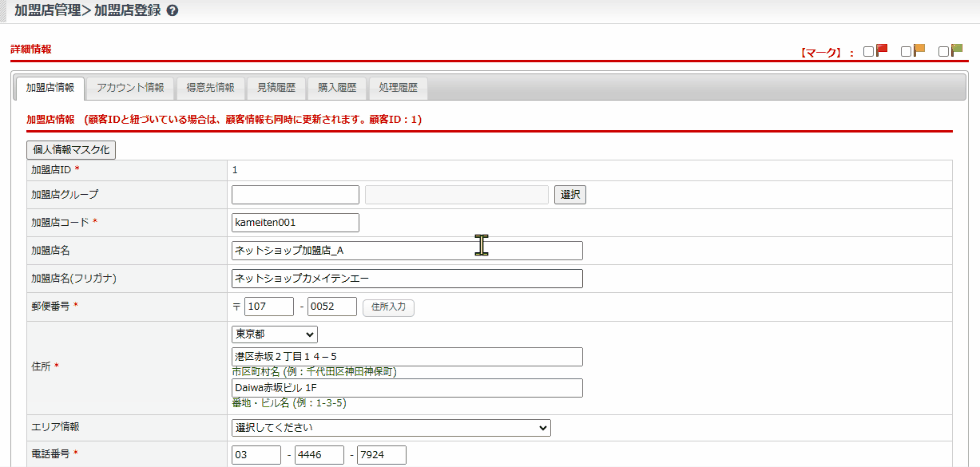The width and height of the screenshot is (980, 467).
Task: Click the 詳細情報 section heading
Action: click(31, 49)
